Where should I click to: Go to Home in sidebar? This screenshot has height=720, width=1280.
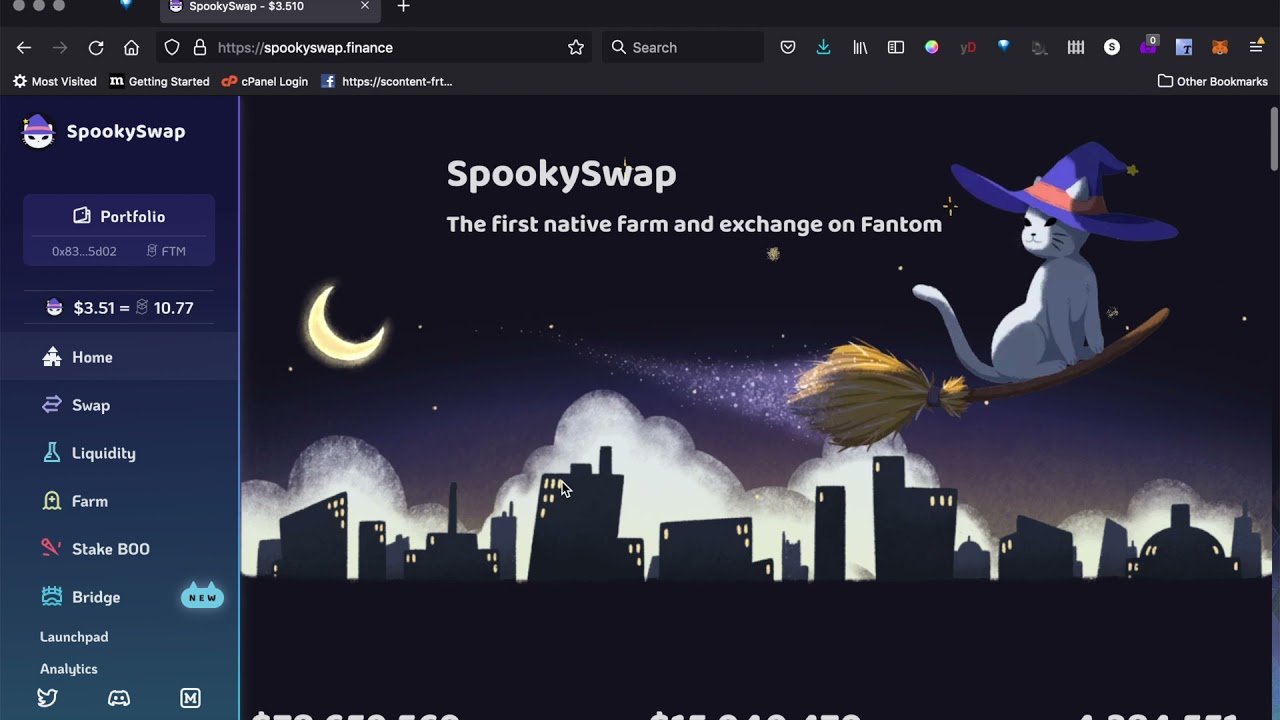coord(119,357)
